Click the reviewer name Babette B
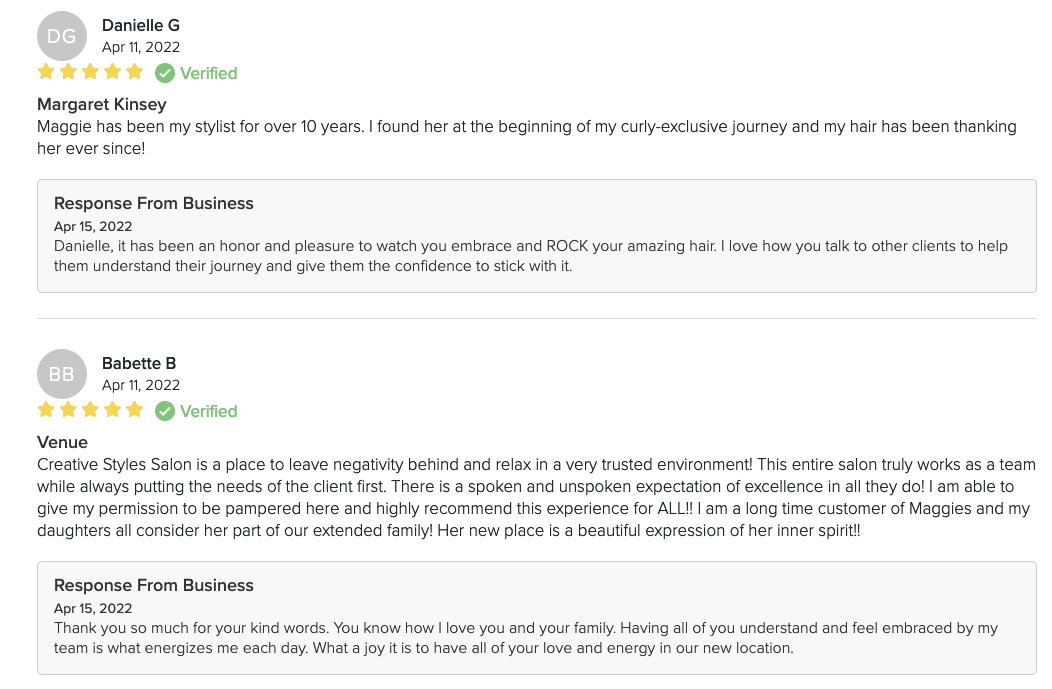Screen dimensions: 1052x689 (139, 363)
